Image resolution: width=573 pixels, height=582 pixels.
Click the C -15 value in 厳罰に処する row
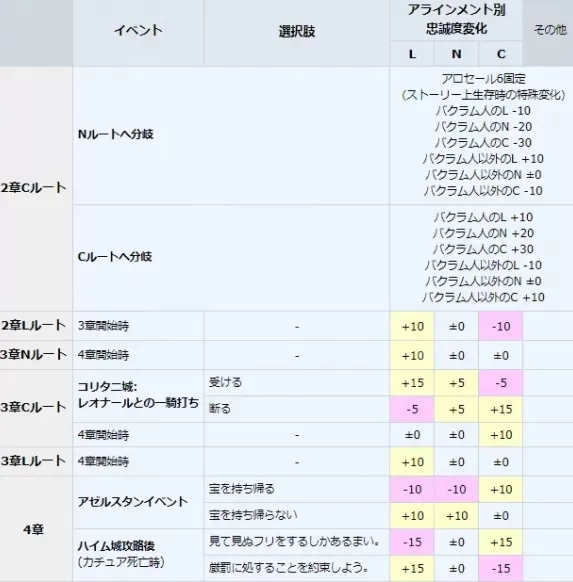pyautogui.click(x=501, y=568)
